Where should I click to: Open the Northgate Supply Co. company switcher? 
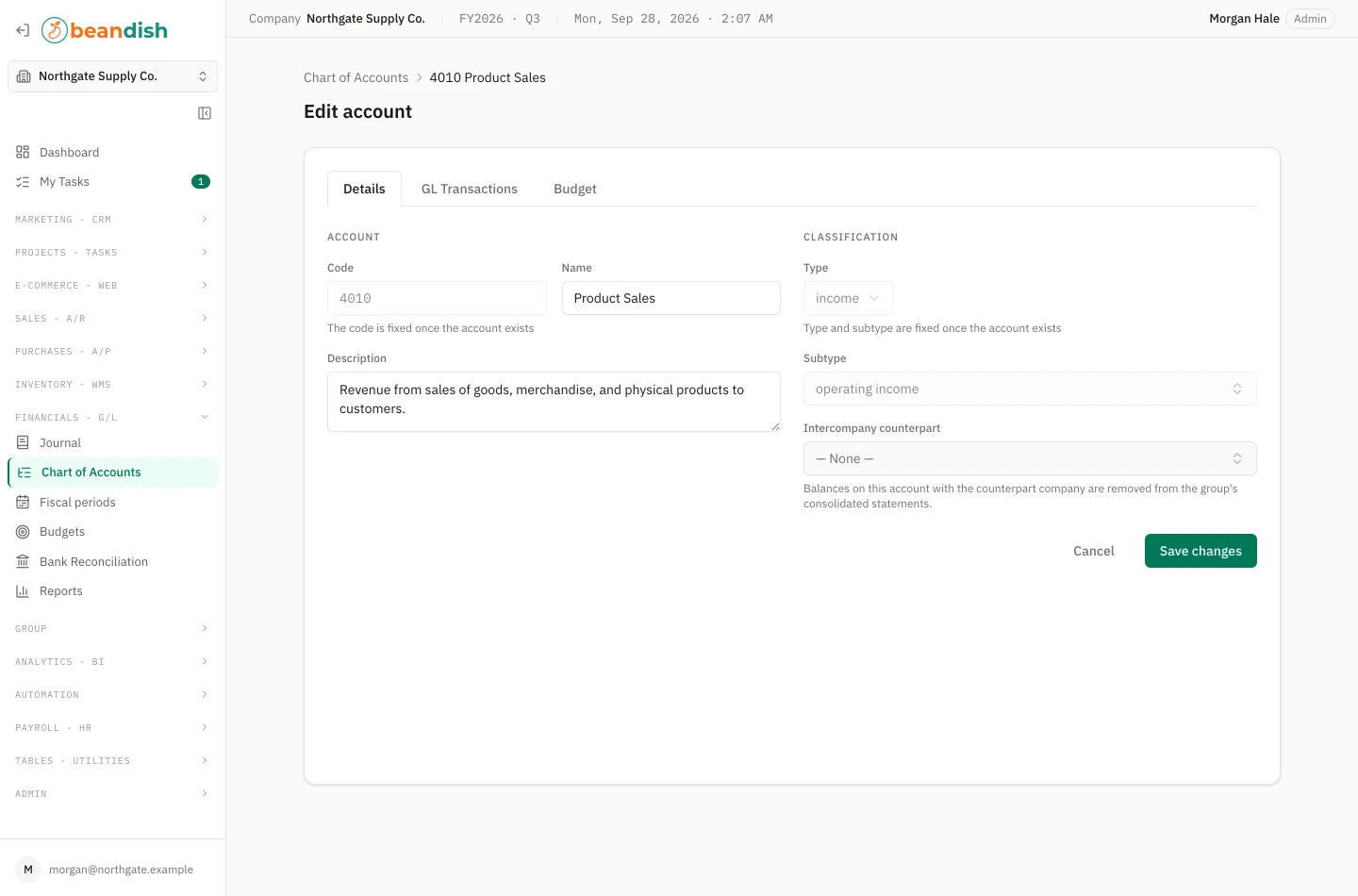tap(112, 76)
